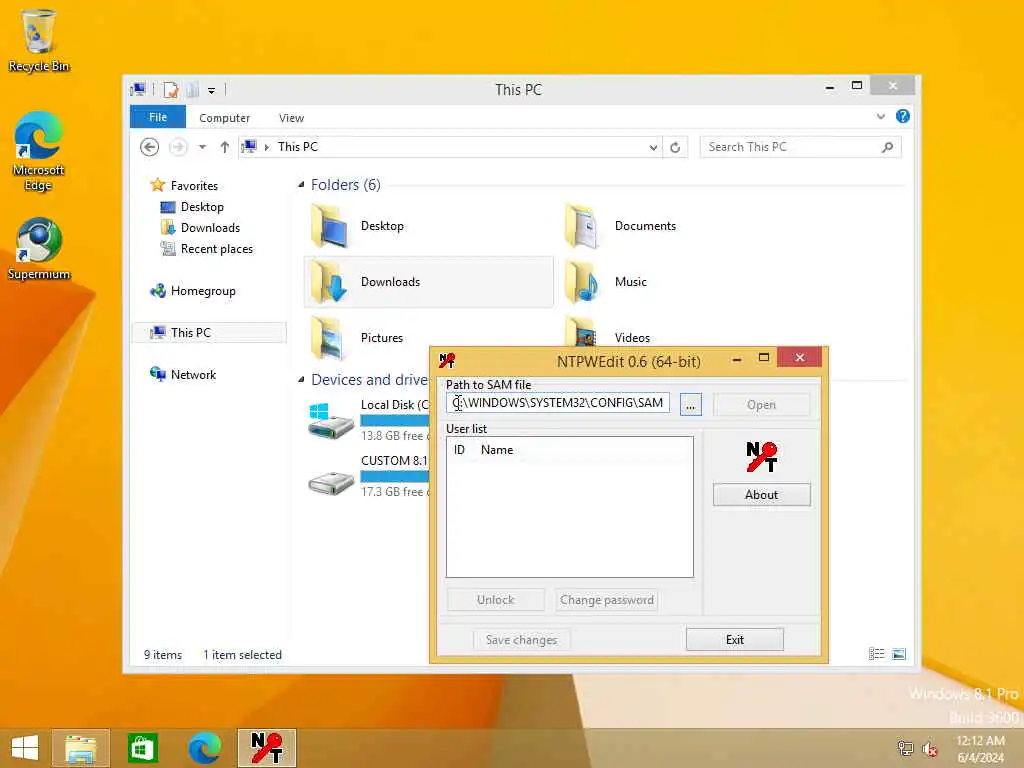1024x768 pixels.
Task: Click into the Search This PC box
Action: pos(801,148)
